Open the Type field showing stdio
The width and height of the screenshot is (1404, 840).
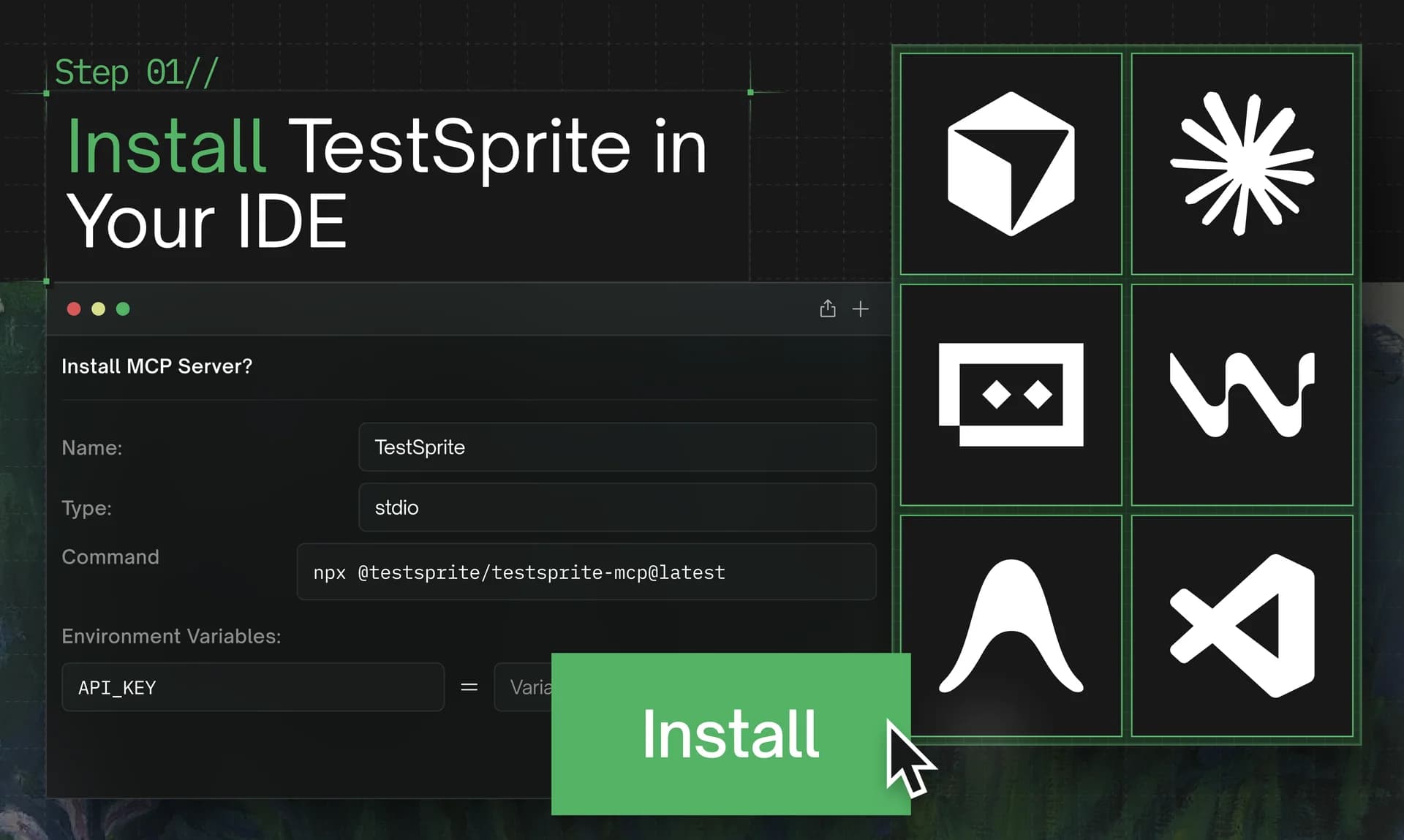pos(616,507)
